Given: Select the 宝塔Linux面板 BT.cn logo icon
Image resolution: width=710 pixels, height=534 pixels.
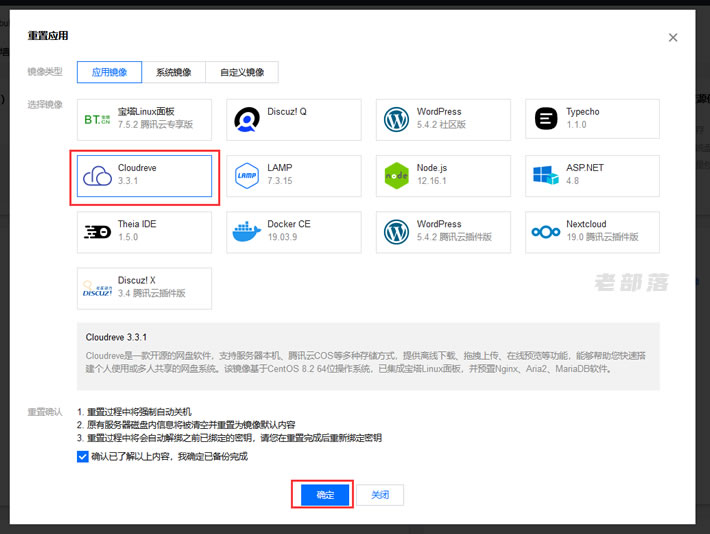Looking at the screenshot, I should click(x=97, y=119).
